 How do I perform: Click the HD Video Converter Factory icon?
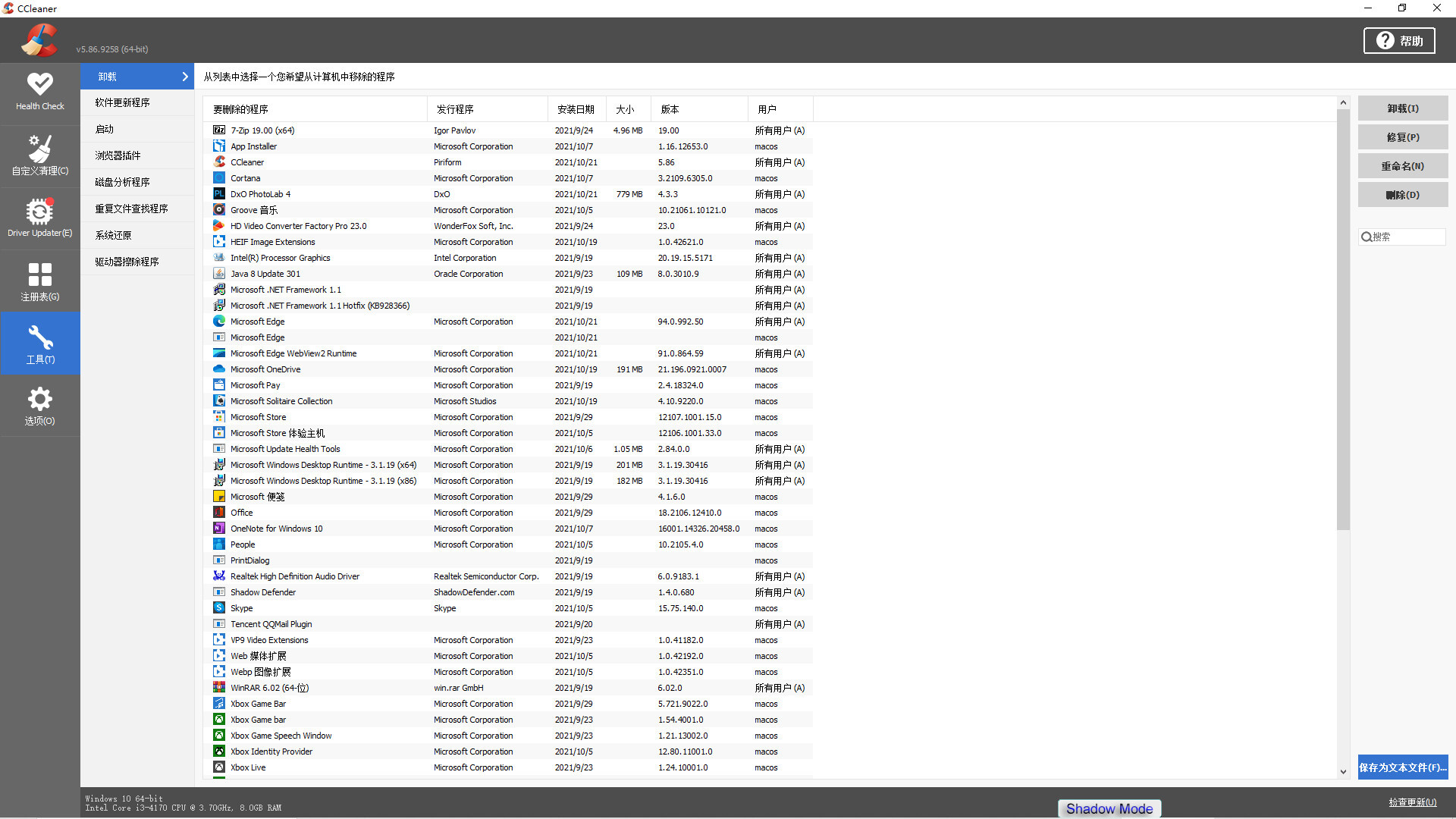click(x=219, y=226)
